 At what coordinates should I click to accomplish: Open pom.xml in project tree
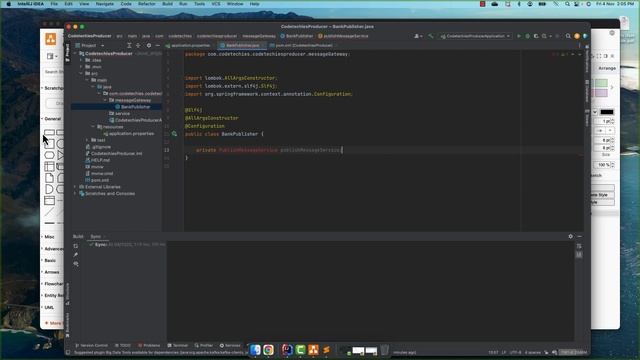(x=97, y=180)
